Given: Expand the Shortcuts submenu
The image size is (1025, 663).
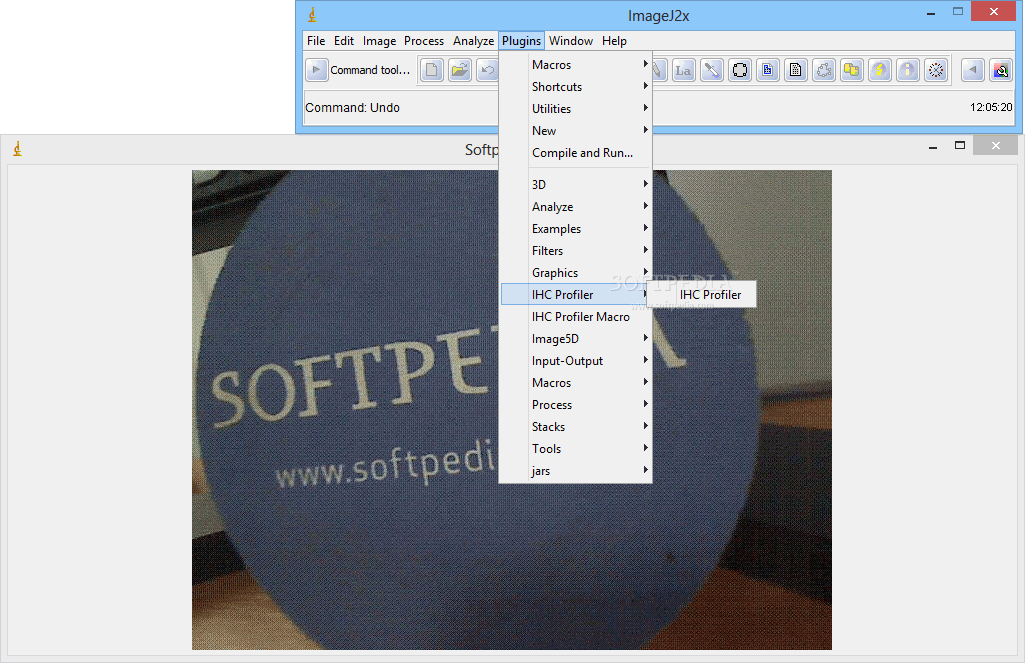Looking at the screenshot, I should [x=576, y=87].
